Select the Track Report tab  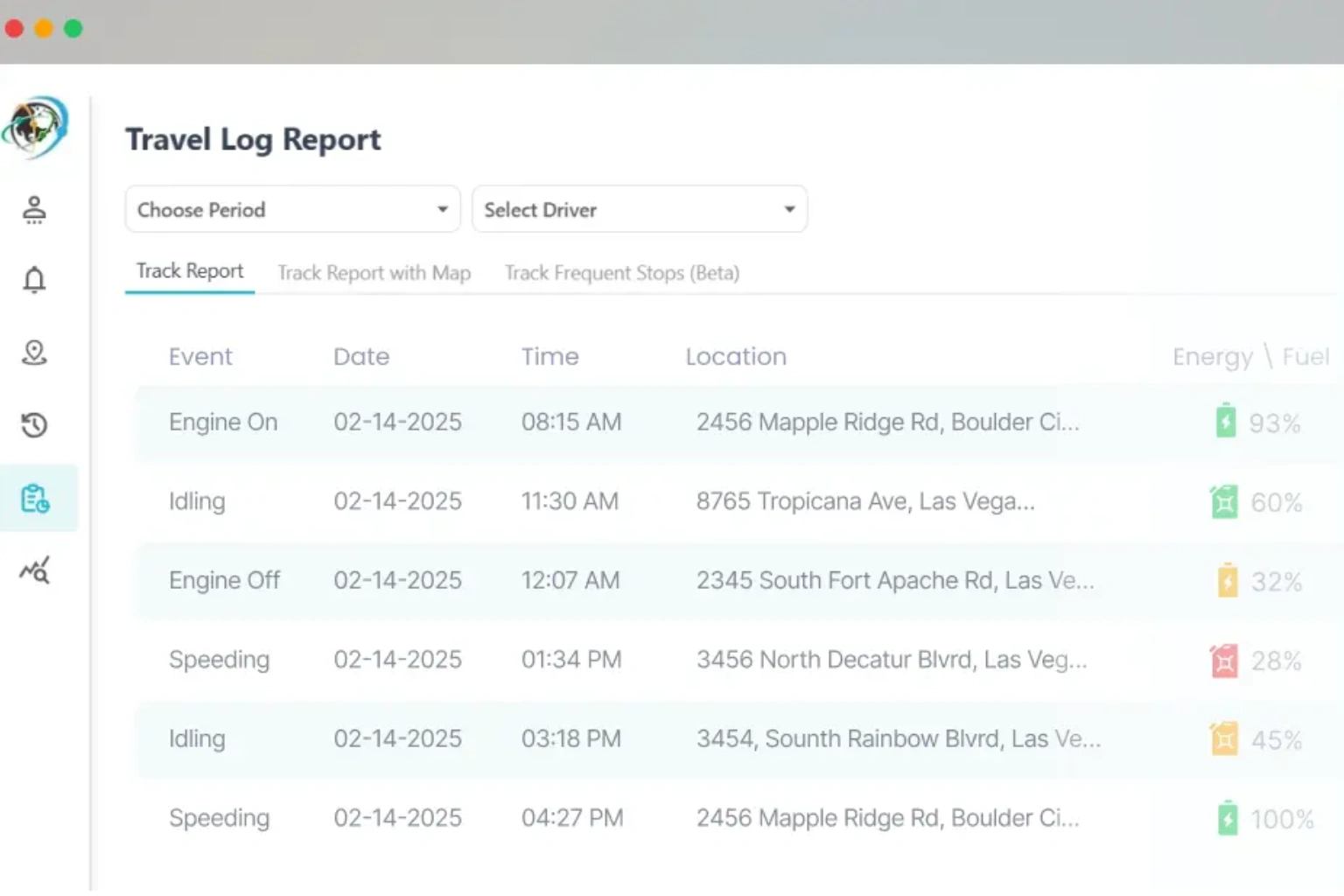189,270
